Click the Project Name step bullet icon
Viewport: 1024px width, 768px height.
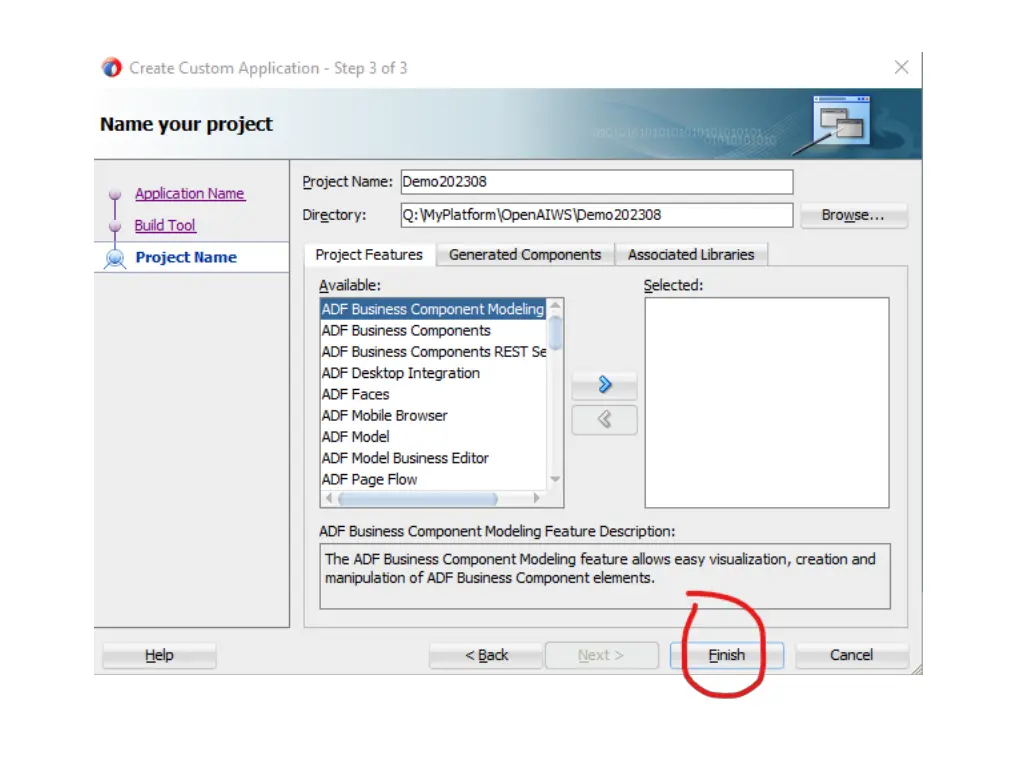(115, 258)
